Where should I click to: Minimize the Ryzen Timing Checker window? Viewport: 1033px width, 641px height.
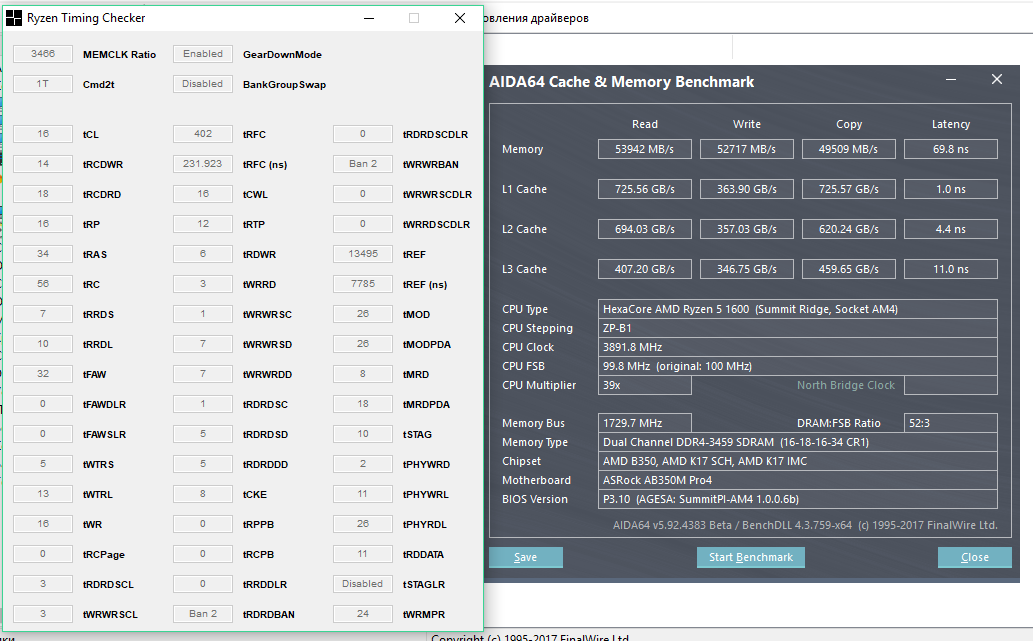[x=369, y=18]
